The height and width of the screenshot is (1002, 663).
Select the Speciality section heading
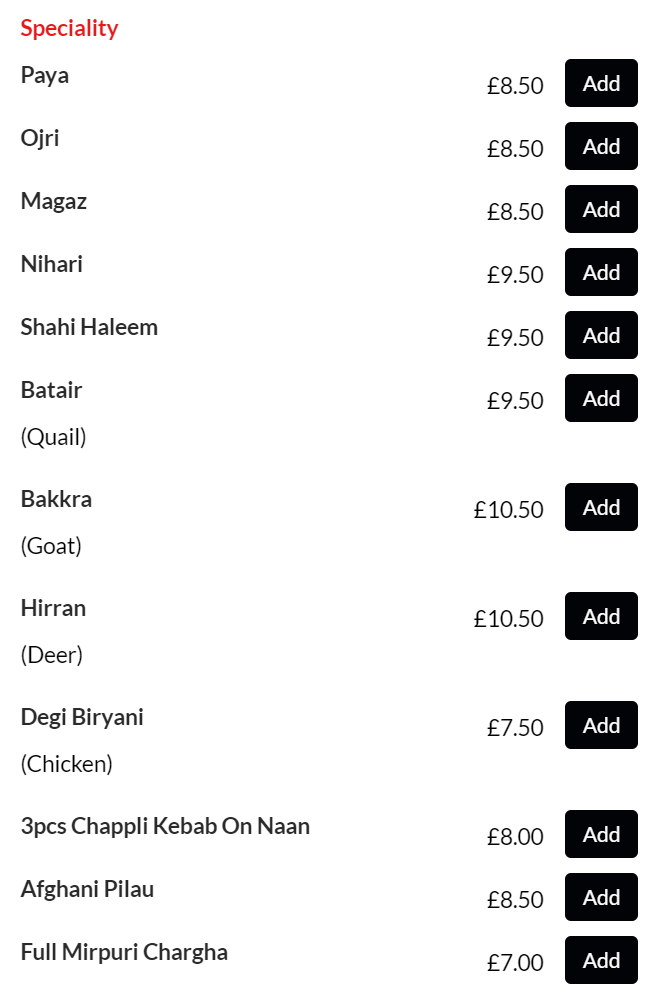coord(69,28)
